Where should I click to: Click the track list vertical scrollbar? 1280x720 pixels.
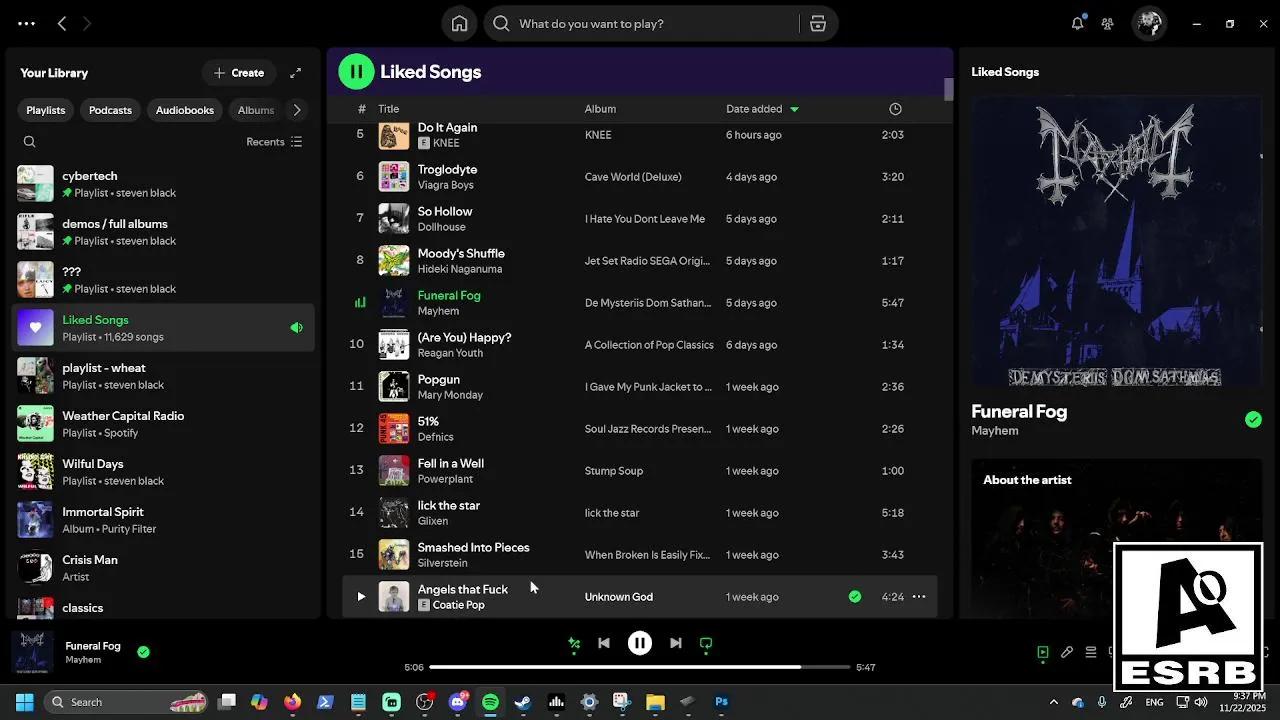click(949, 89)
